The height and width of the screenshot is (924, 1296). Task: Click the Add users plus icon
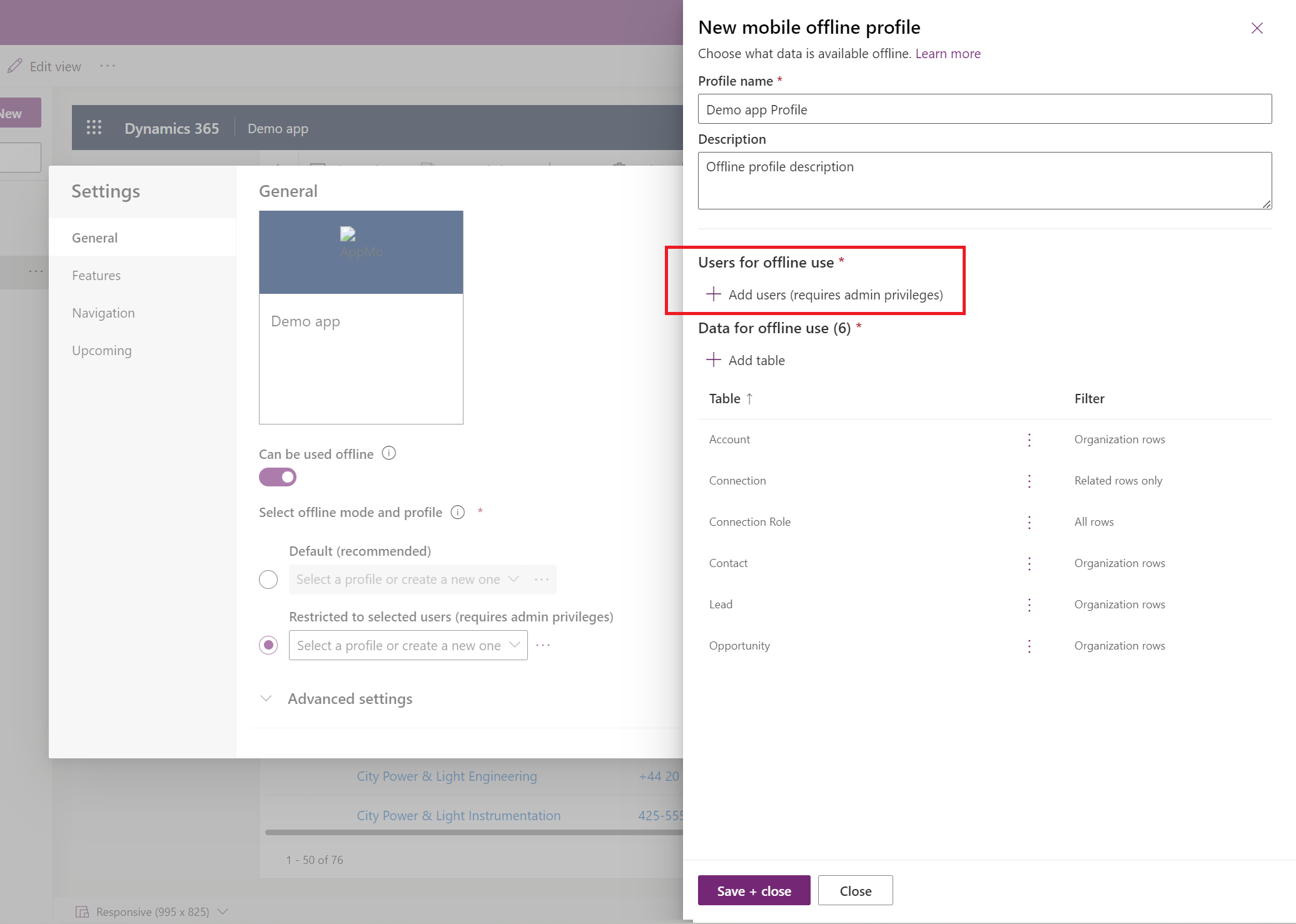(x=713, y=293)
